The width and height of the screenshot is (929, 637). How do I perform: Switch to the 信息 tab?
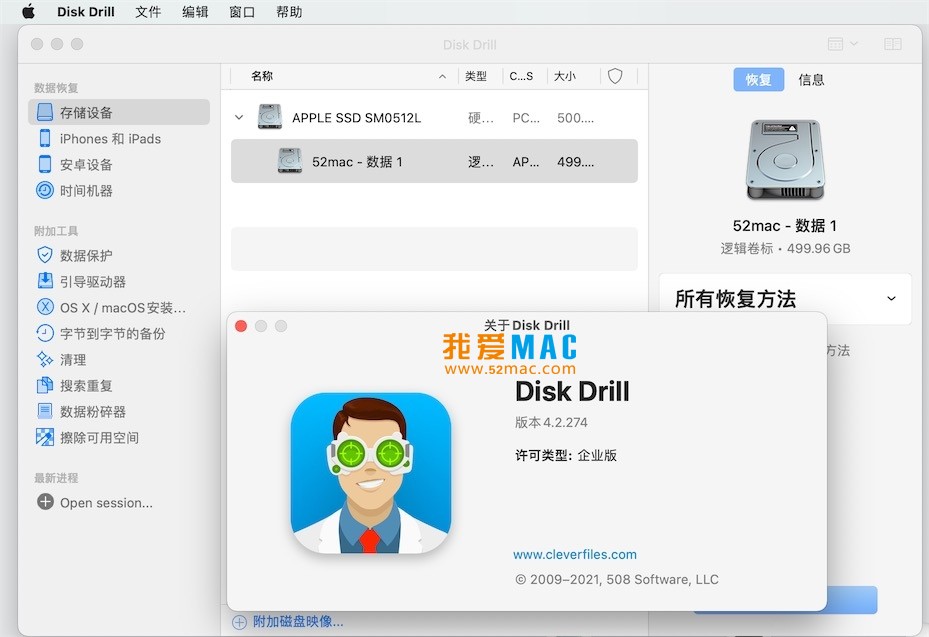pos(811,79)
